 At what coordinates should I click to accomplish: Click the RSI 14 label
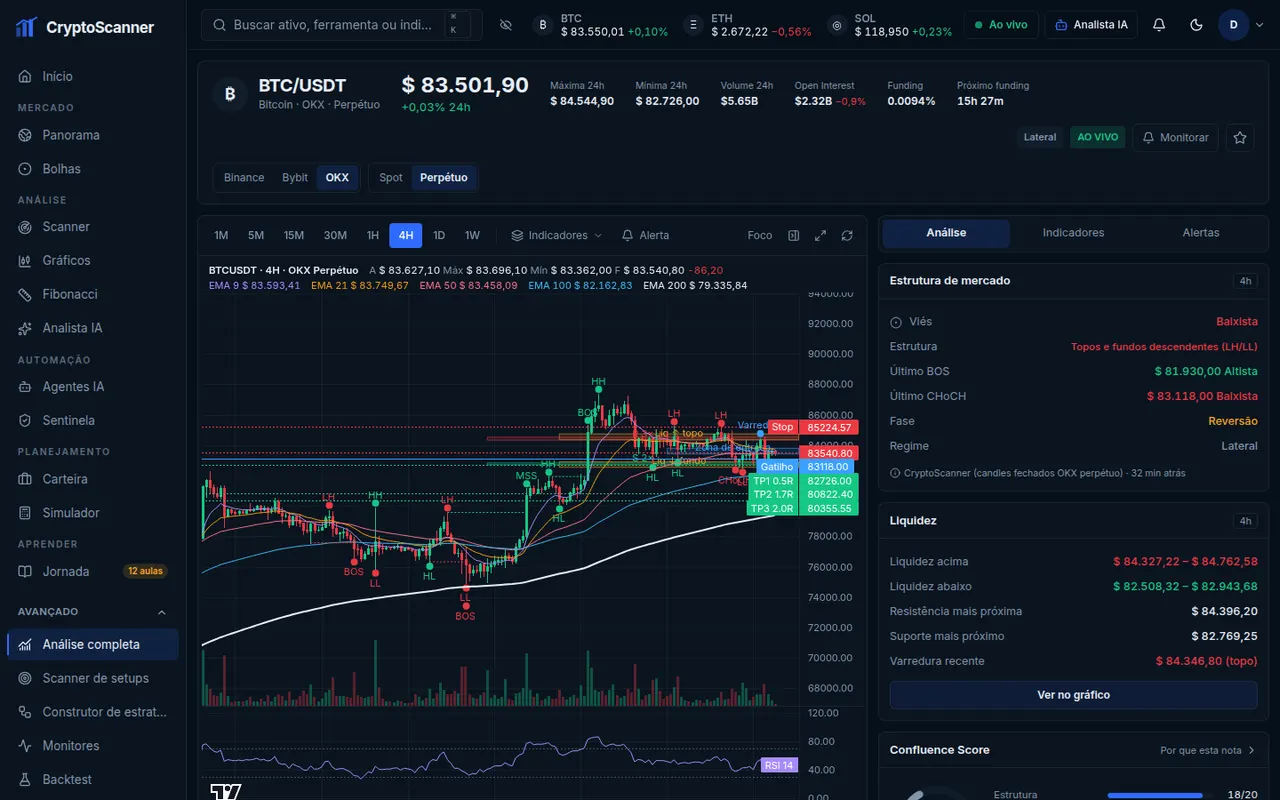778,765
